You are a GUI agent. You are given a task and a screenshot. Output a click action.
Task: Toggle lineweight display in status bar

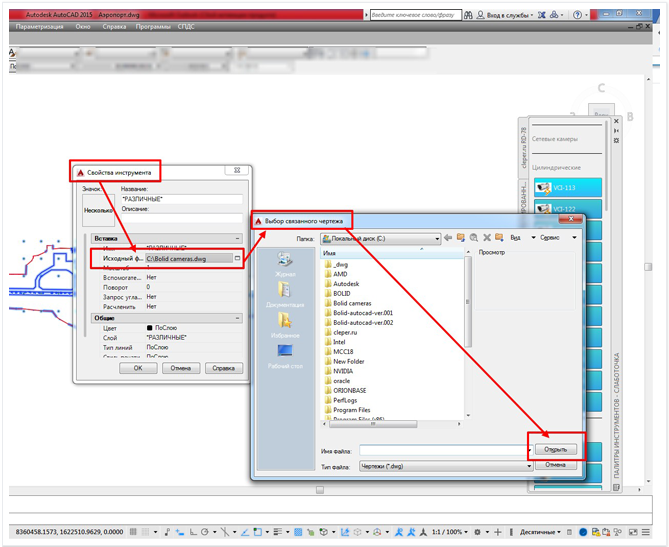pyautogui.click(x=278, y=532)
